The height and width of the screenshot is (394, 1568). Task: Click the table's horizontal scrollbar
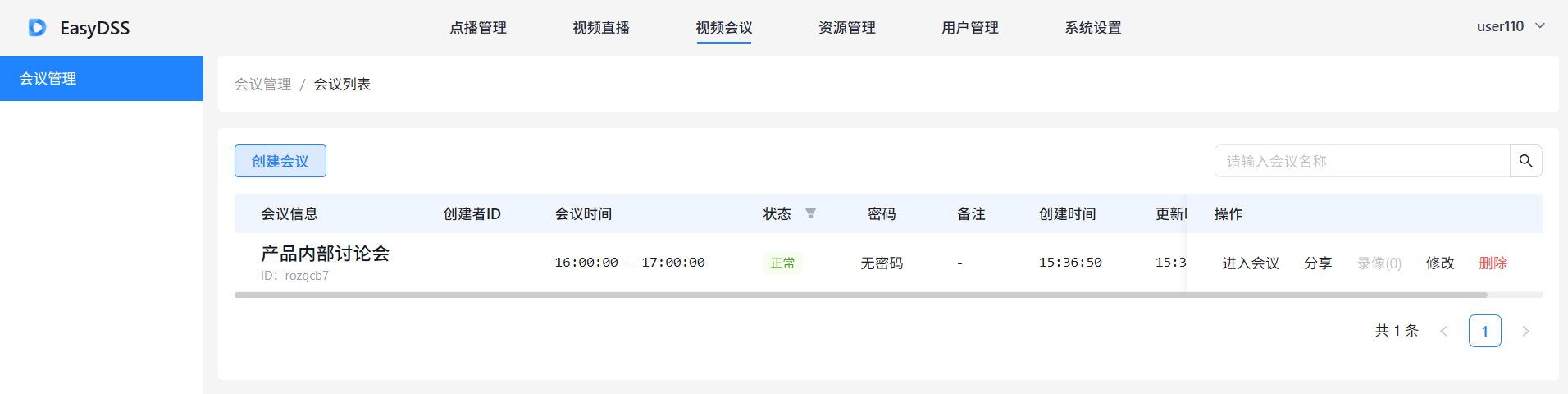(861, 295)
